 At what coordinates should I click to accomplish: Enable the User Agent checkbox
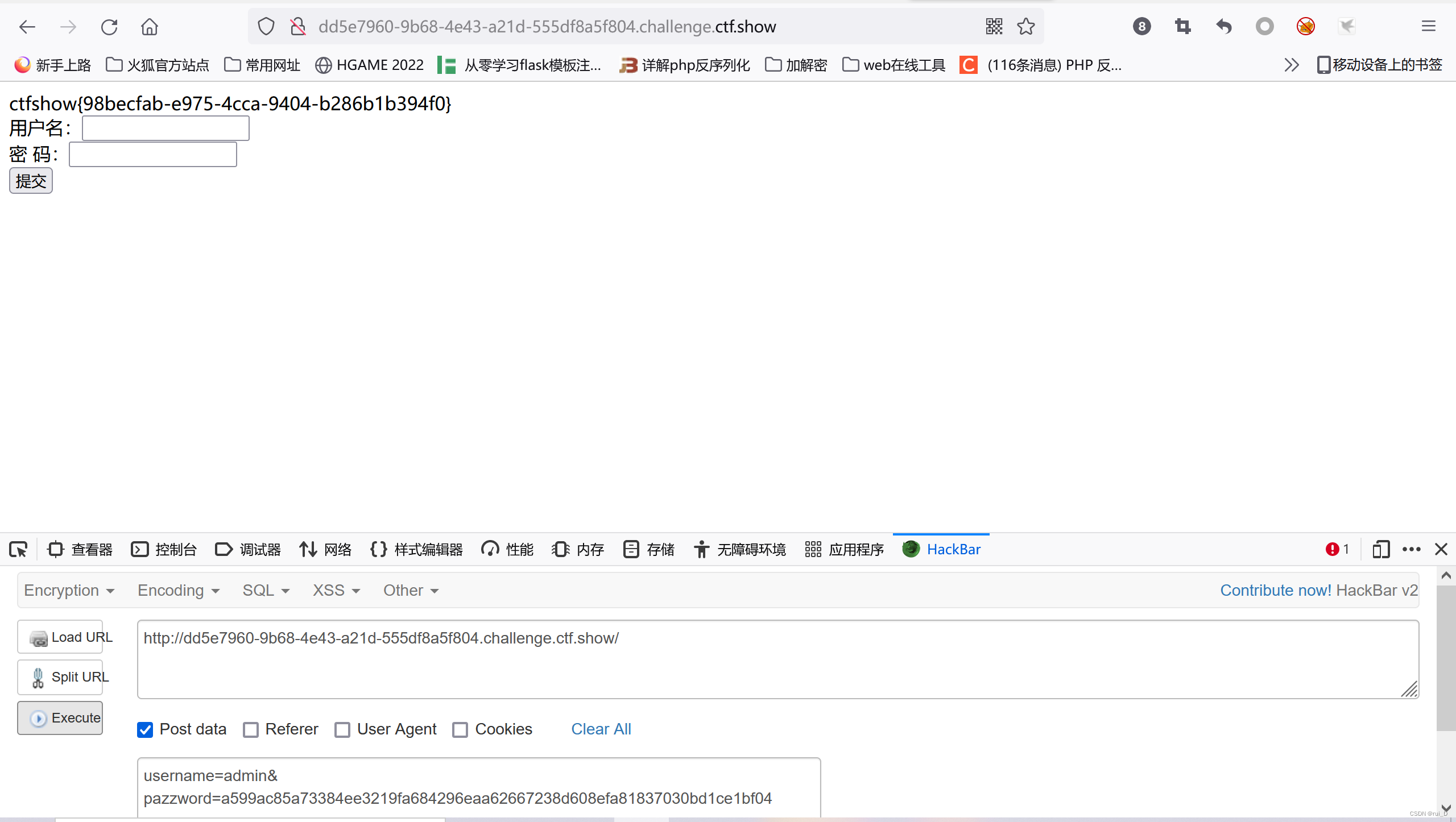click(x=343, y=729)
